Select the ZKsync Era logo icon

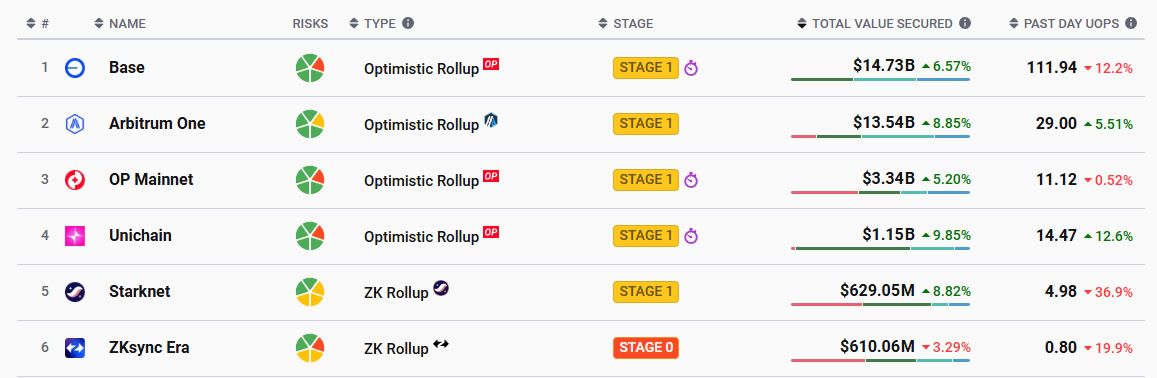click(75, 348)
